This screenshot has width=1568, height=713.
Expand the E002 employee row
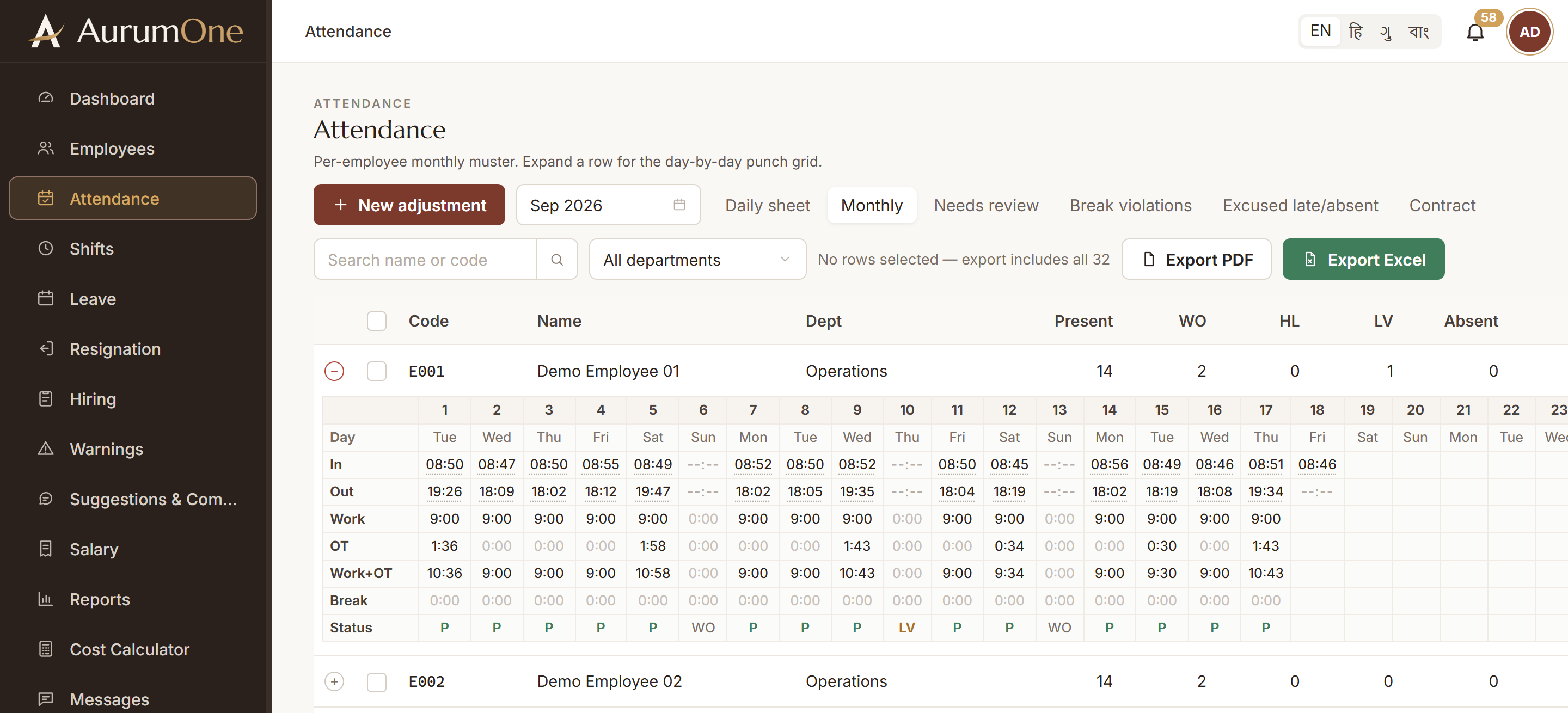pyautogui.click(x=334, y=681)
